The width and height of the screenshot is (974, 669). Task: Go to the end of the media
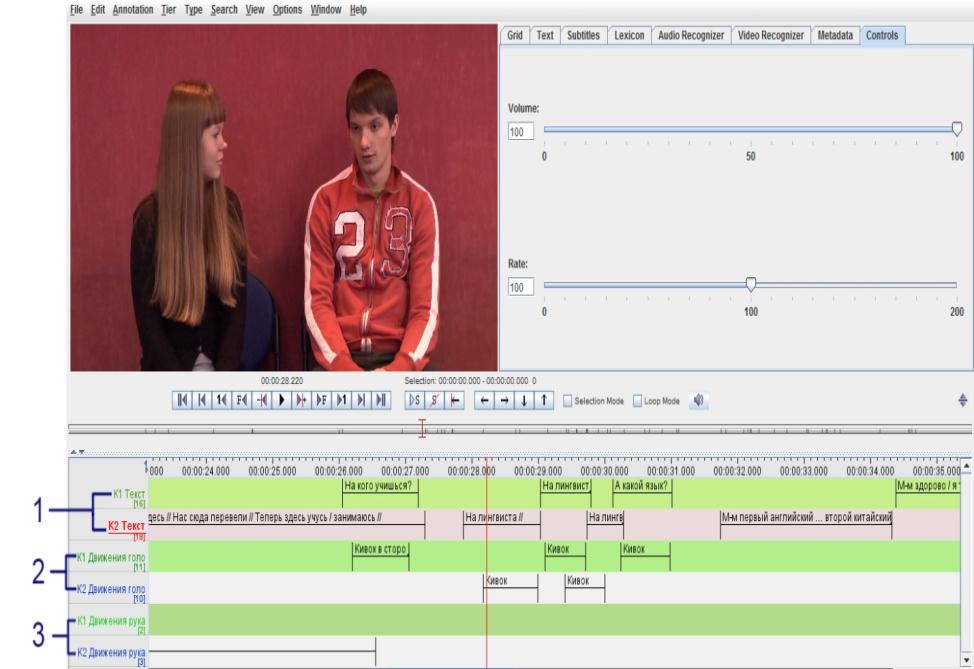pos(381,401)
